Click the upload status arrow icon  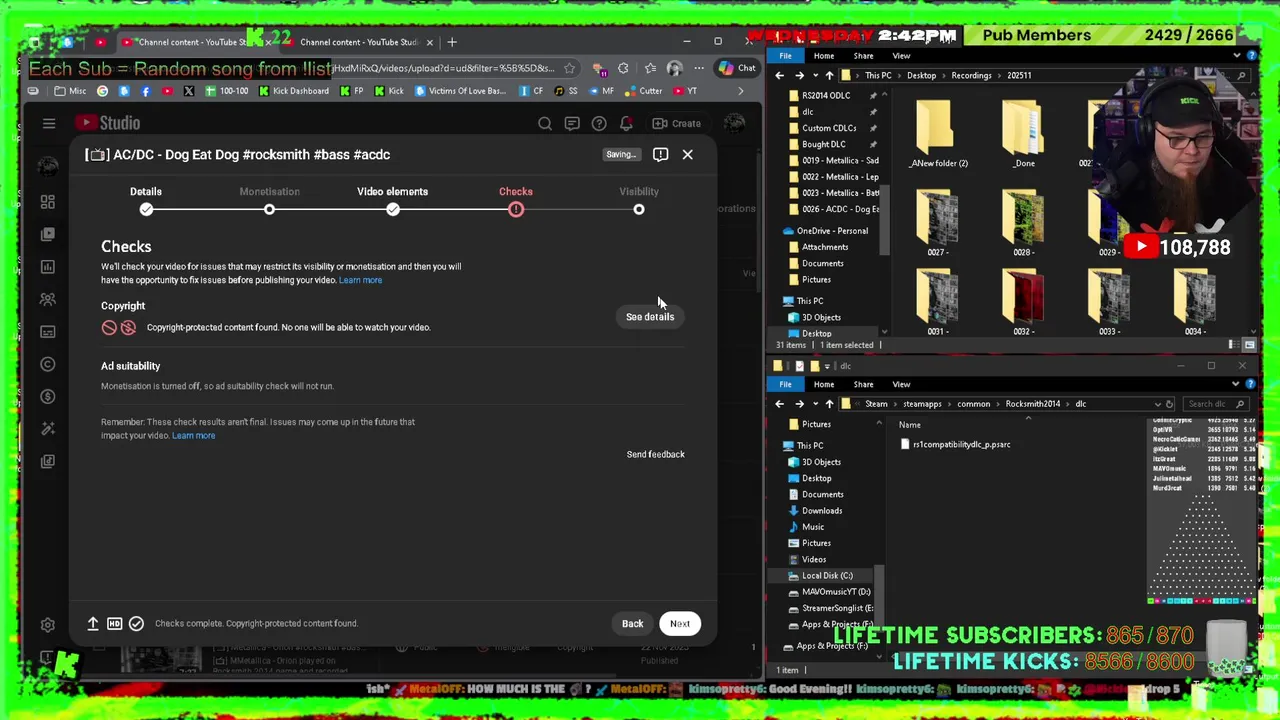93,623
